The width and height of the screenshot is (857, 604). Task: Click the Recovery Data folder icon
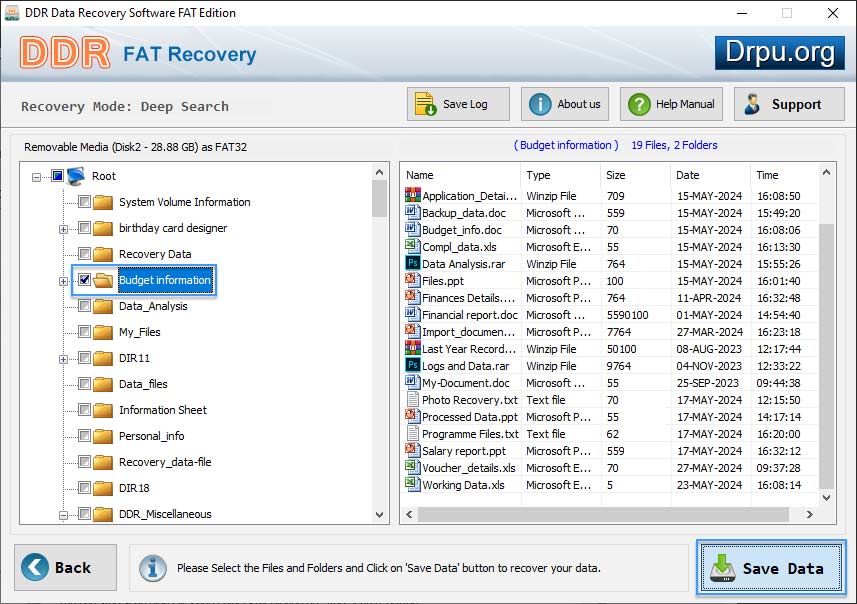point(103,254)
